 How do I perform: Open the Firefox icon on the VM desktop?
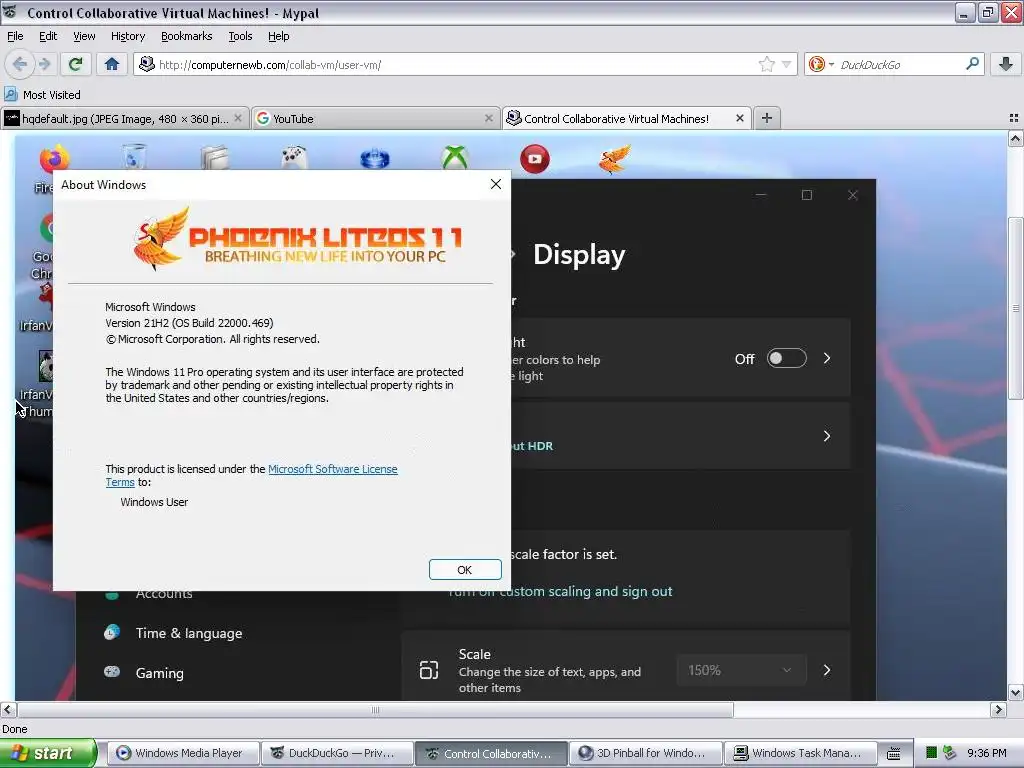coord(54,159)
